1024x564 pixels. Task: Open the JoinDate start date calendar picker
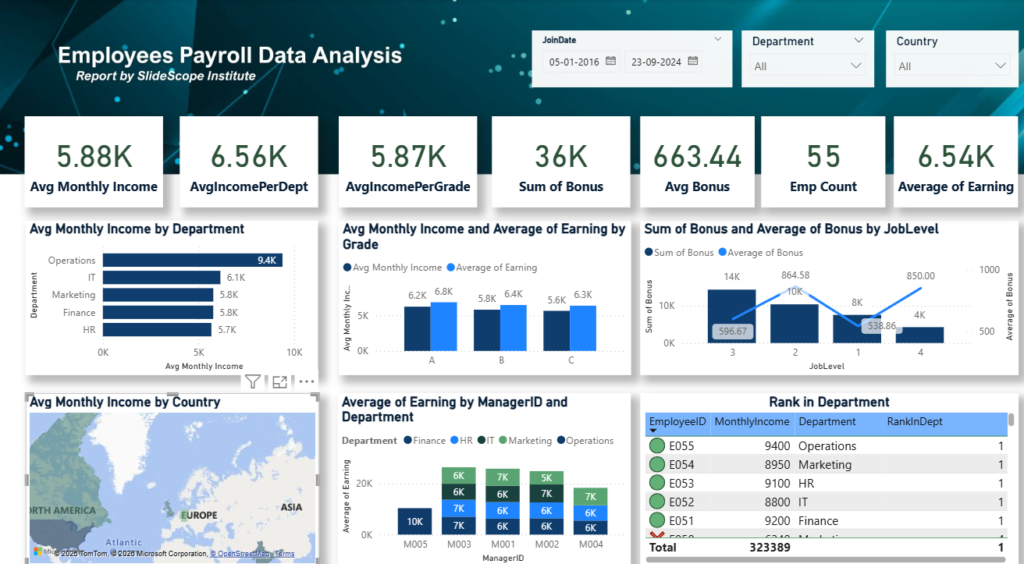point(611,61)
